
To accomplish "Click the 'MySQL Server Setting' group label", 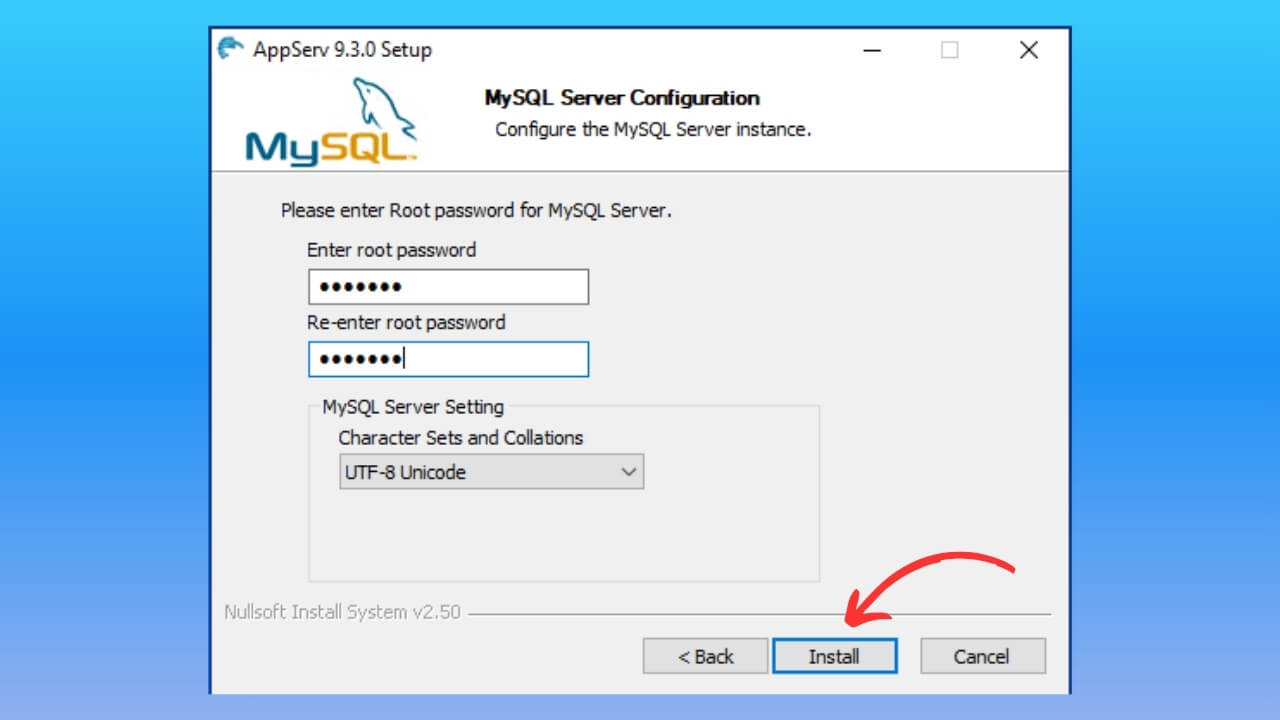I will coord(413,407).
